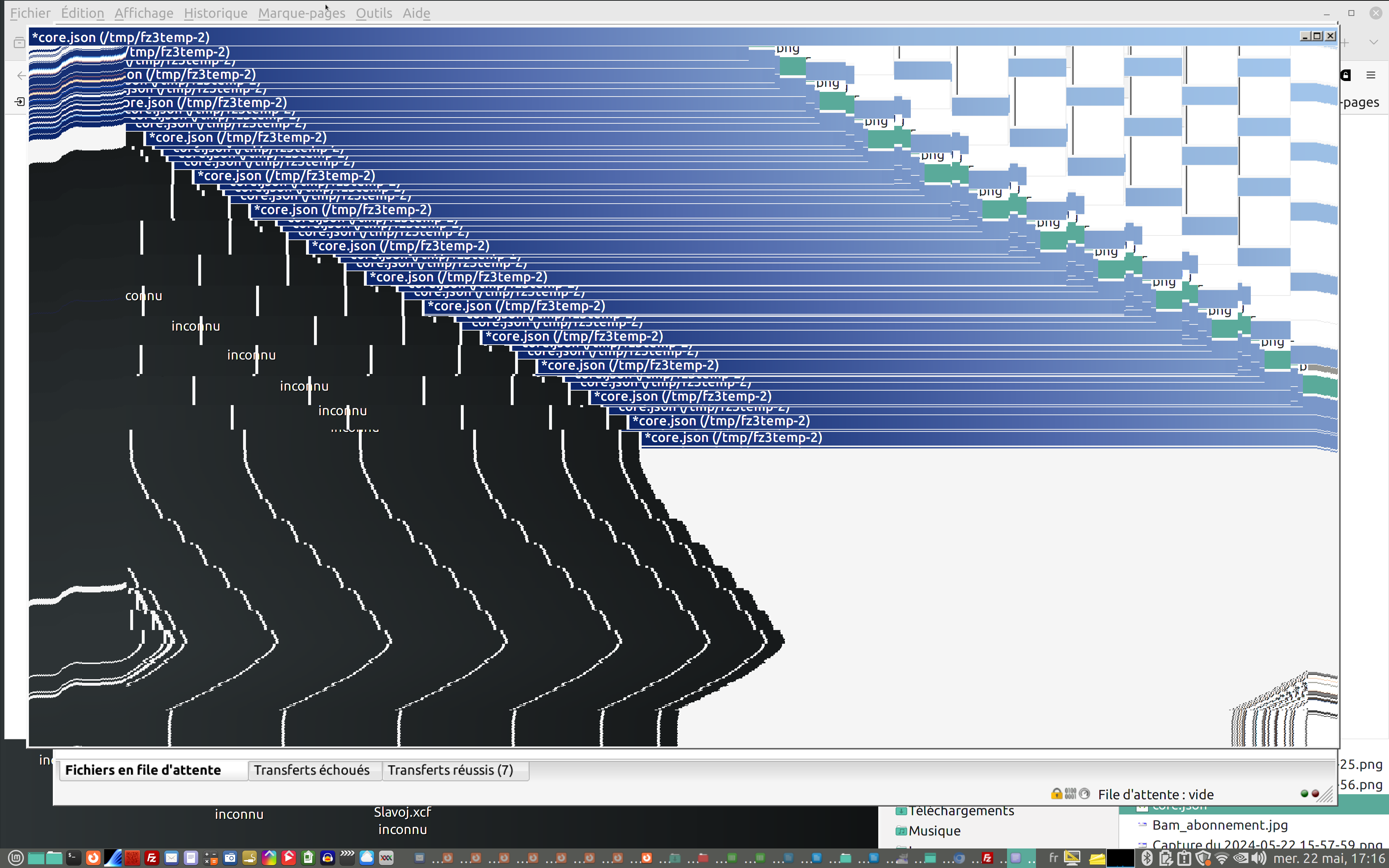The image size is (1389, 868).
Task: Open the calculator launcher icon
Action: click(x=210, y=858)
